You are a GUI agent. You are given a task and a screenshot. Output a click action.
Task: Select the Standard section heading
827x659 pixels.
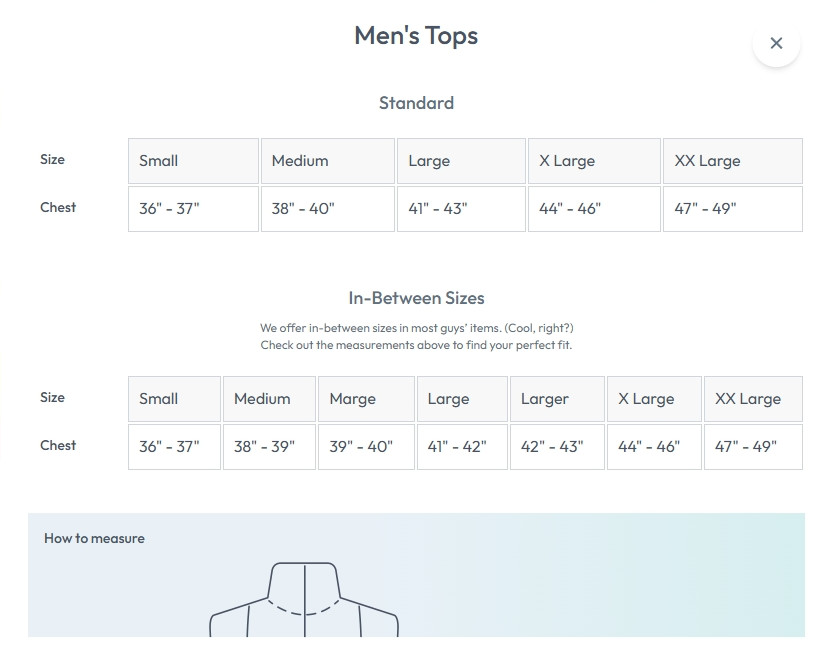(x=416, y=103)
